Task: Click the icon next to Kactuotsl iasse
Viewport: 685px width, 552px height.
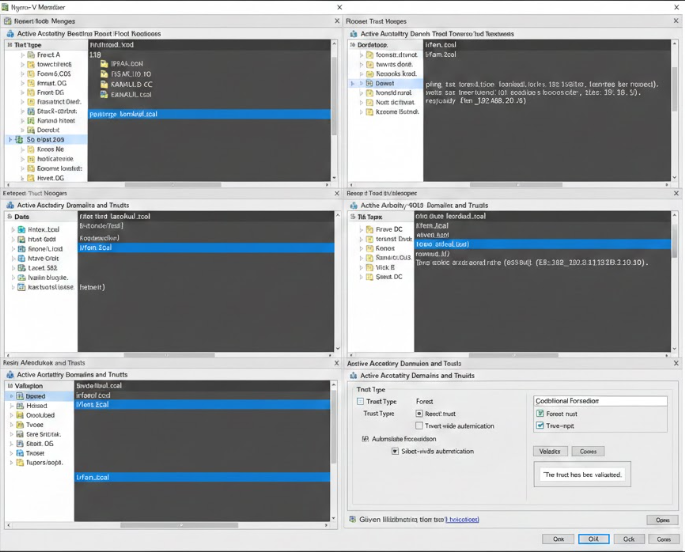Action: tap(21, 287)
